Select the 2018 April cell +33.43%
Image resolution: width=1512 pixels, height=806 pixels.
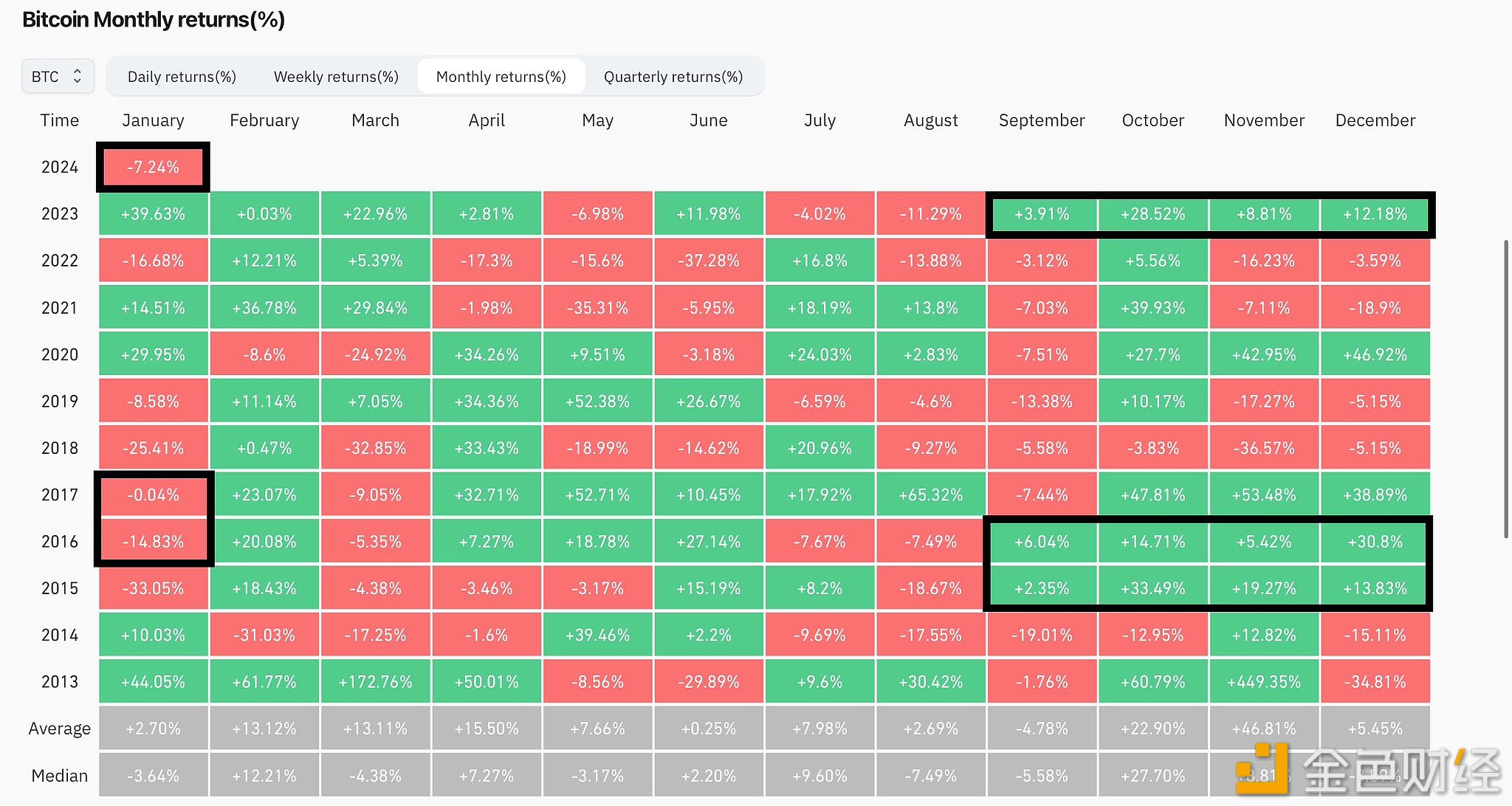pos(487,448)
